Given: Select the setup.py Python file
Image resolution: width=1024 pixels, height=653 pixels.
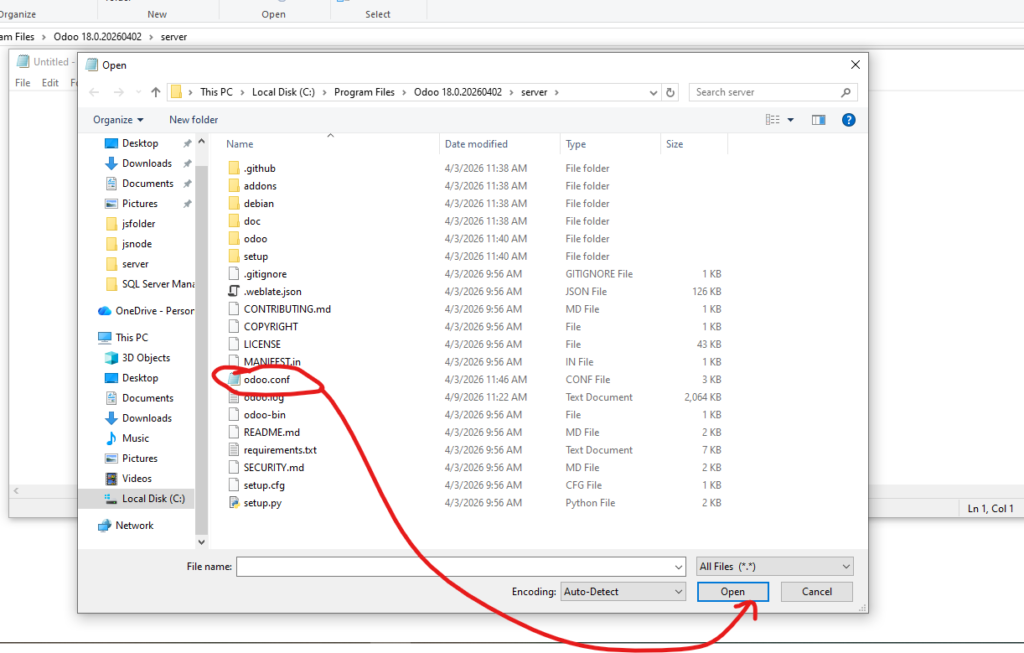Looking at the screenshot, I should [x=262, y=503].
